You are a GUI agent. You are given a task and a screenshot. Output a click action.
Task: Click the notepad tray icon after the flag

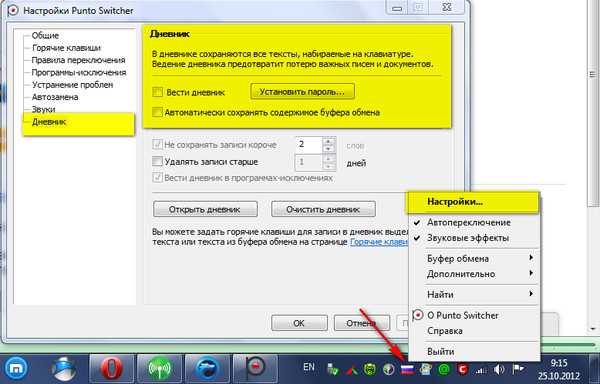pyautogui.click(x=426, y=369)
